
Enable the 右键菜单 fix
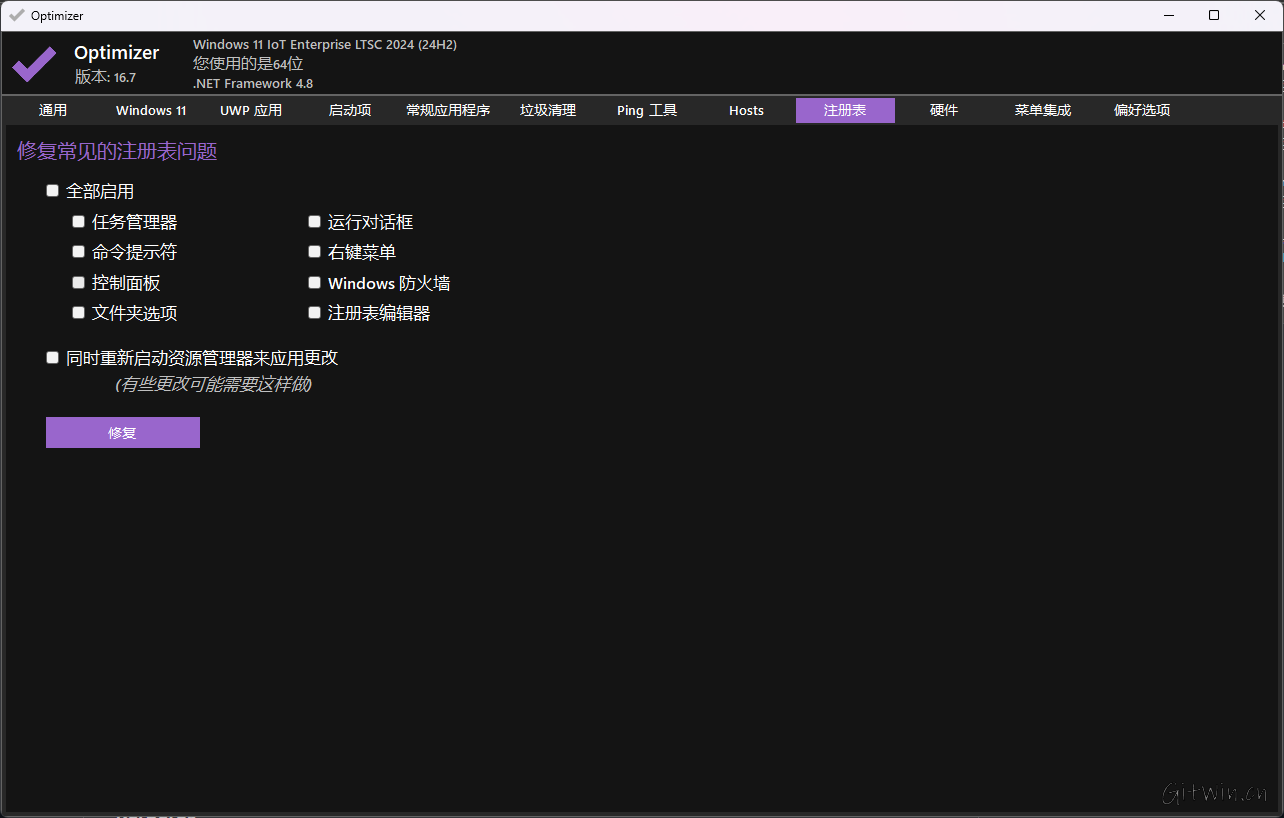click(314, 251)
